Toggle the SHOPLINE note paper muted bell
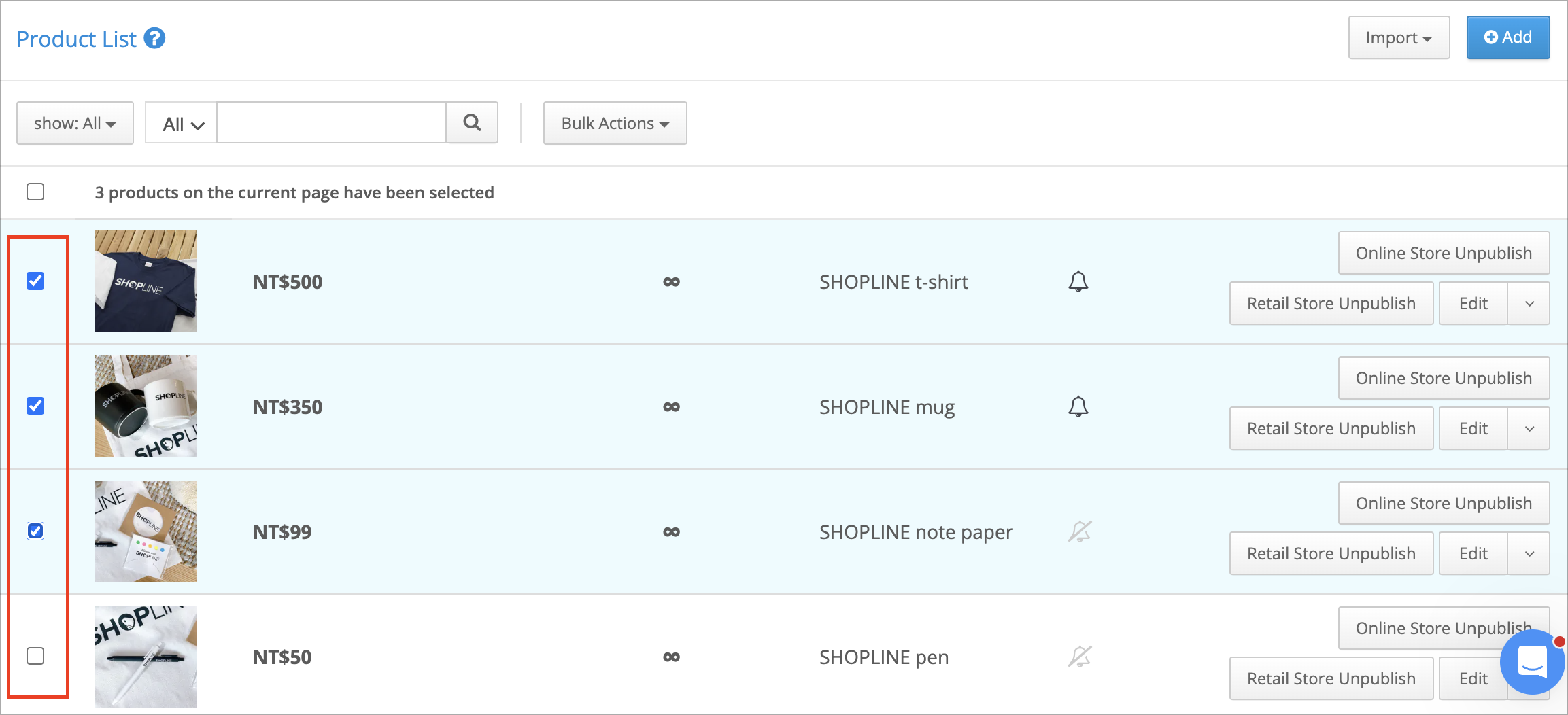 pos(1079,531)
